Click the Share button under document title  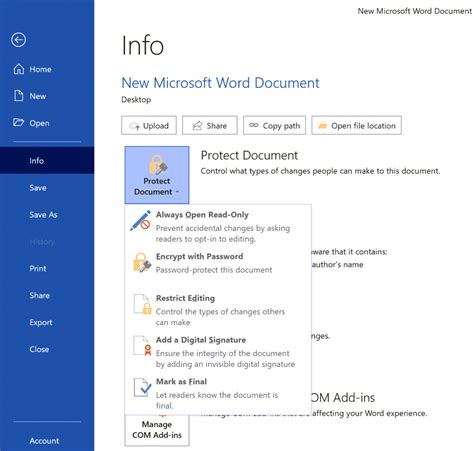(210, 125)
